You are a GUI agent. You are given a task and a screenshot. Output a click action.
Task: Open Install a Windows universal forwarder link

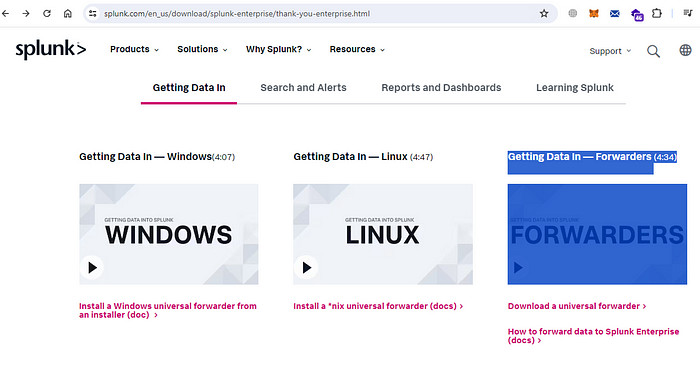point(168,310)
